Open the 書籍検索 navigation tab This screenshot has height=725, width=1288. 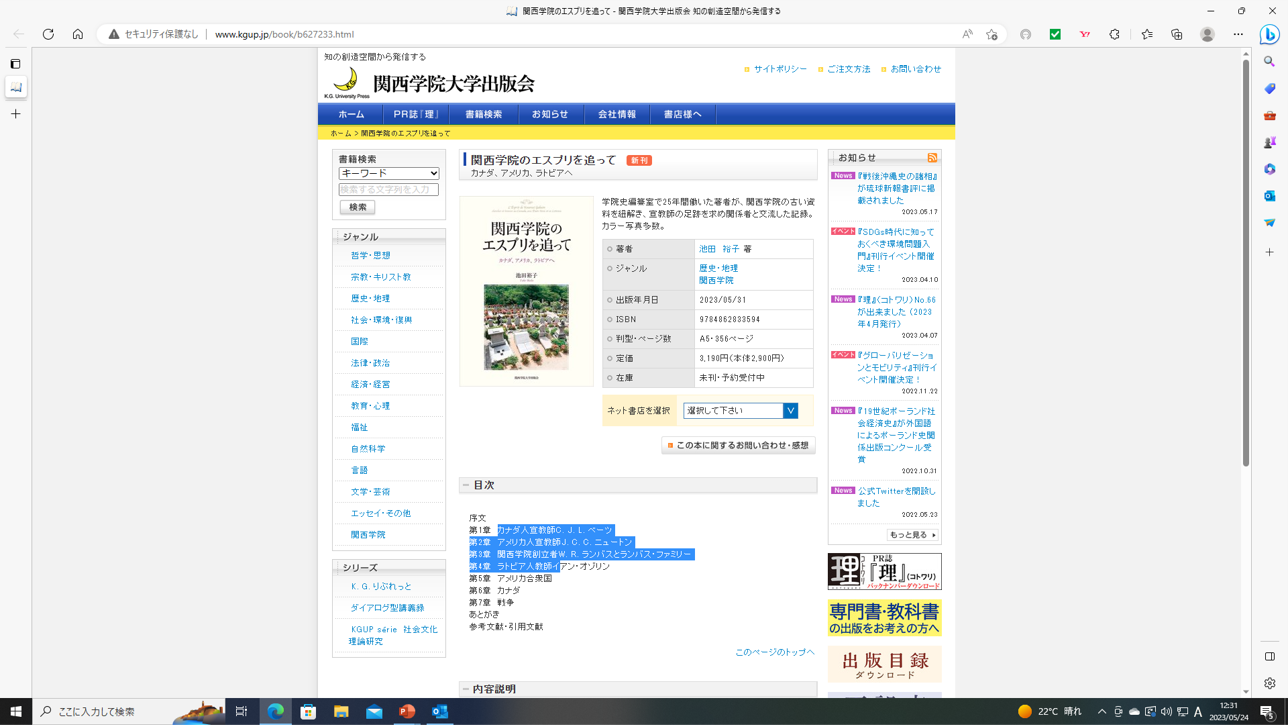pos(484,114)
